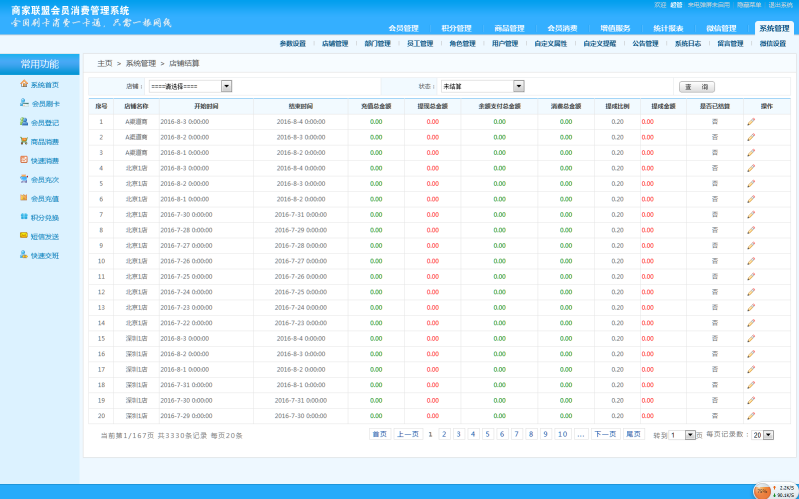Click the pencil icon for row 20

pyautogui.click(x=750, y=416)
